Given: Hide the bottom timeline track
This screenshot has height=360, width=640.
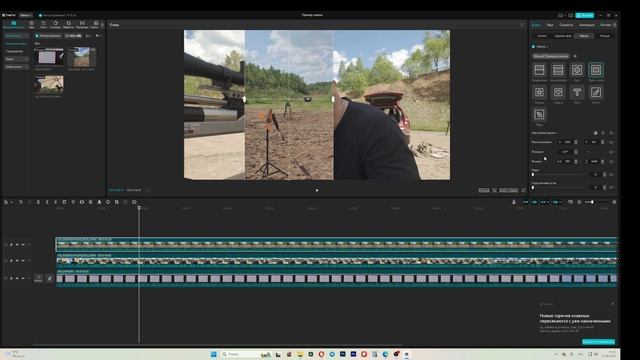Looking at the screenshot, I should point(17,278).
